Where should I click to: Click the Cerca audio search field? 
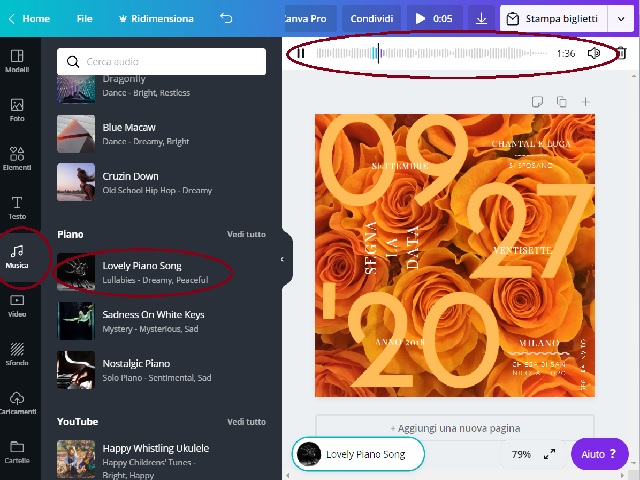click(x=162, y=61)
